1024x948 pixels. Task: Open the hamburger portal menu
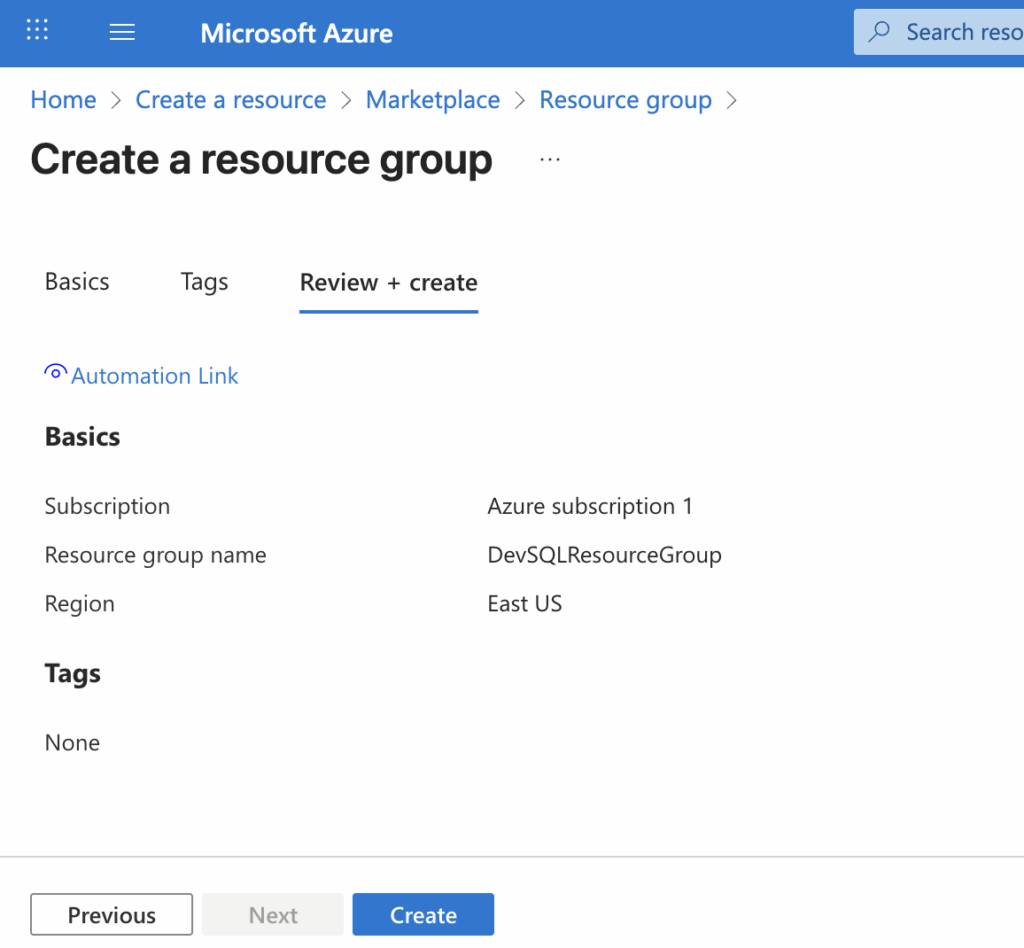(122, 31)
